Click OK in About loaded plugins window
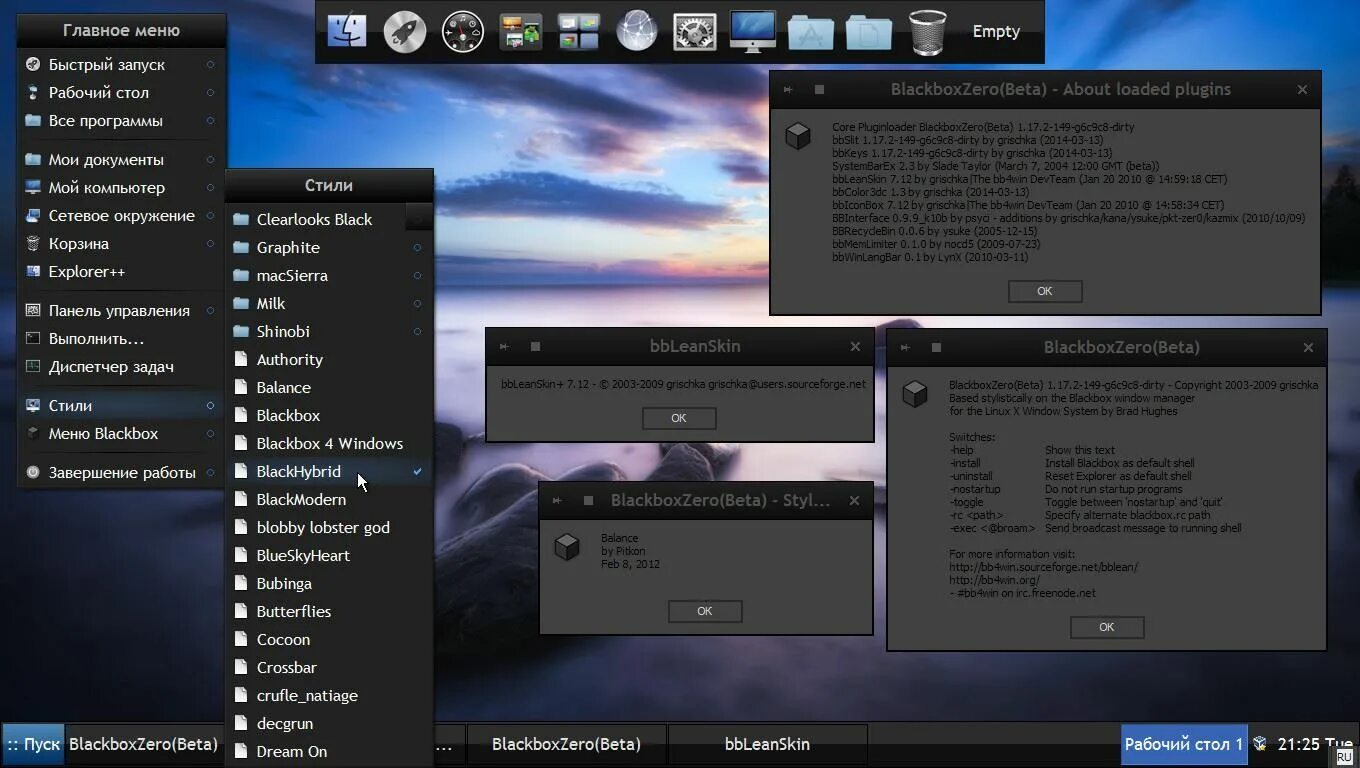This screenshot has width=1360, height=768. (1045, 291)
